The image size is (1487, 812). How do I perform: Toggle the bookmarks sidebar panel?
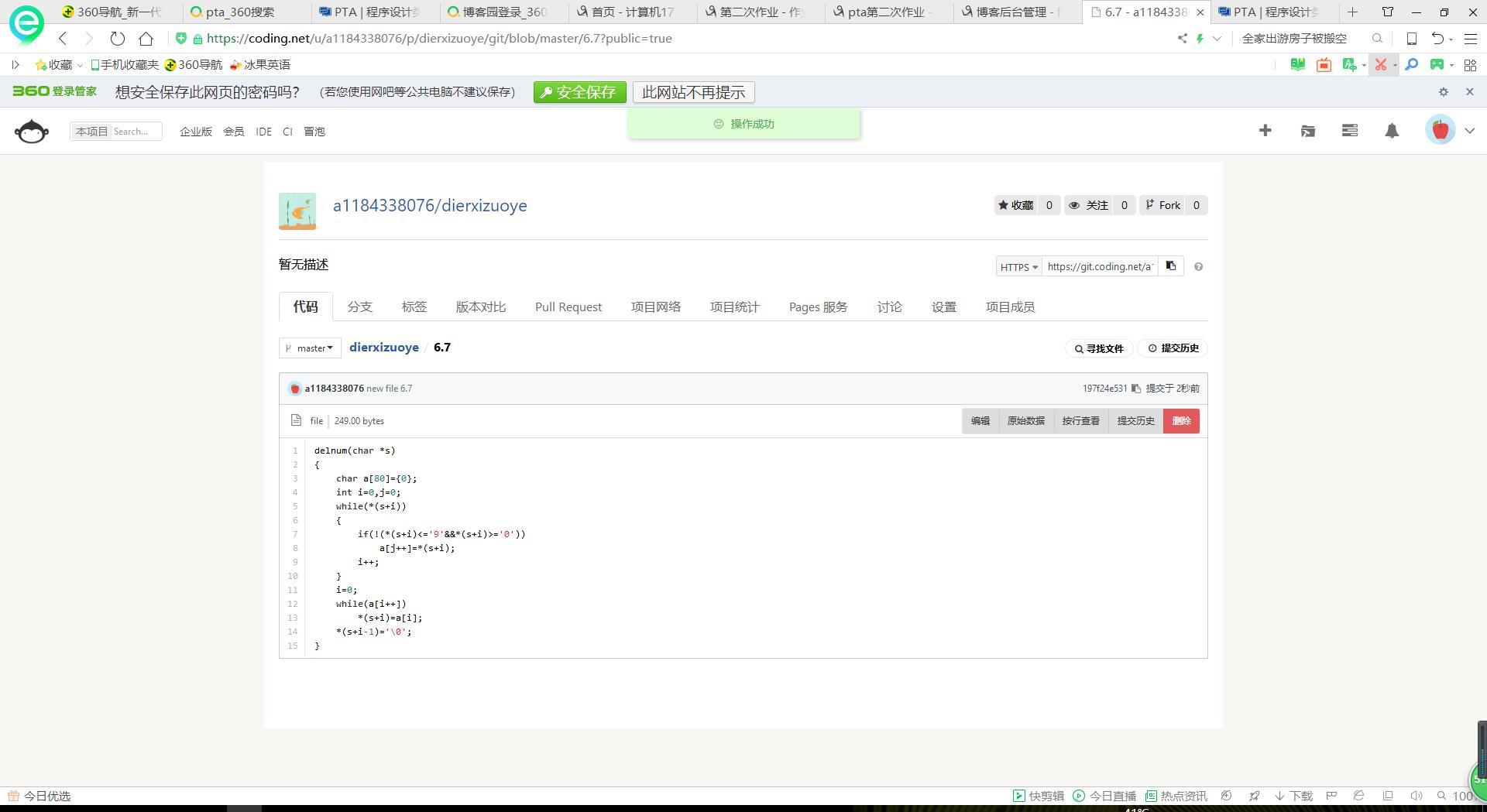tap(15, 65)
